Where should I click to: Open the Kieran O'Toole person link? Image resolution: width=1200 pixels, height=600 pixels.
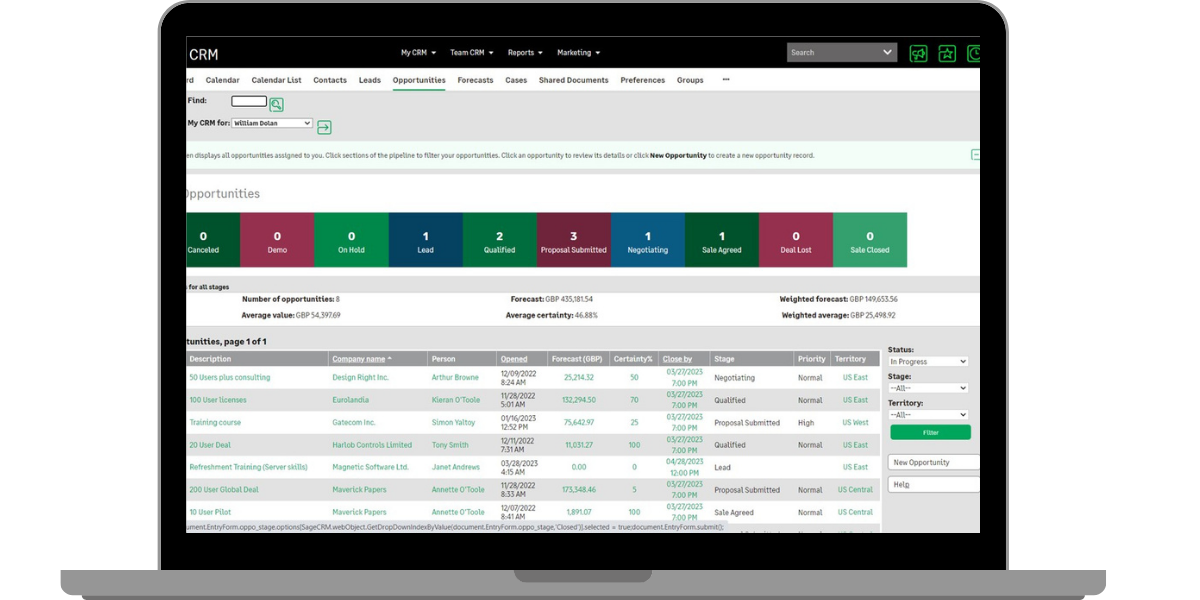coord(456,400)
